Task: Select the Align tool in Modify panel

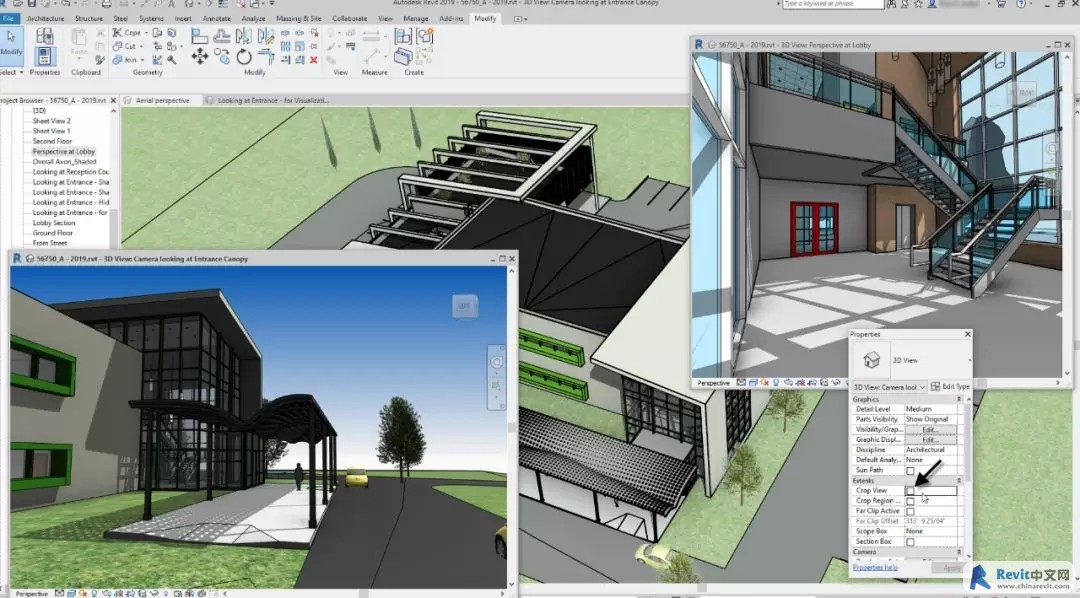Action: pos(200,36)
